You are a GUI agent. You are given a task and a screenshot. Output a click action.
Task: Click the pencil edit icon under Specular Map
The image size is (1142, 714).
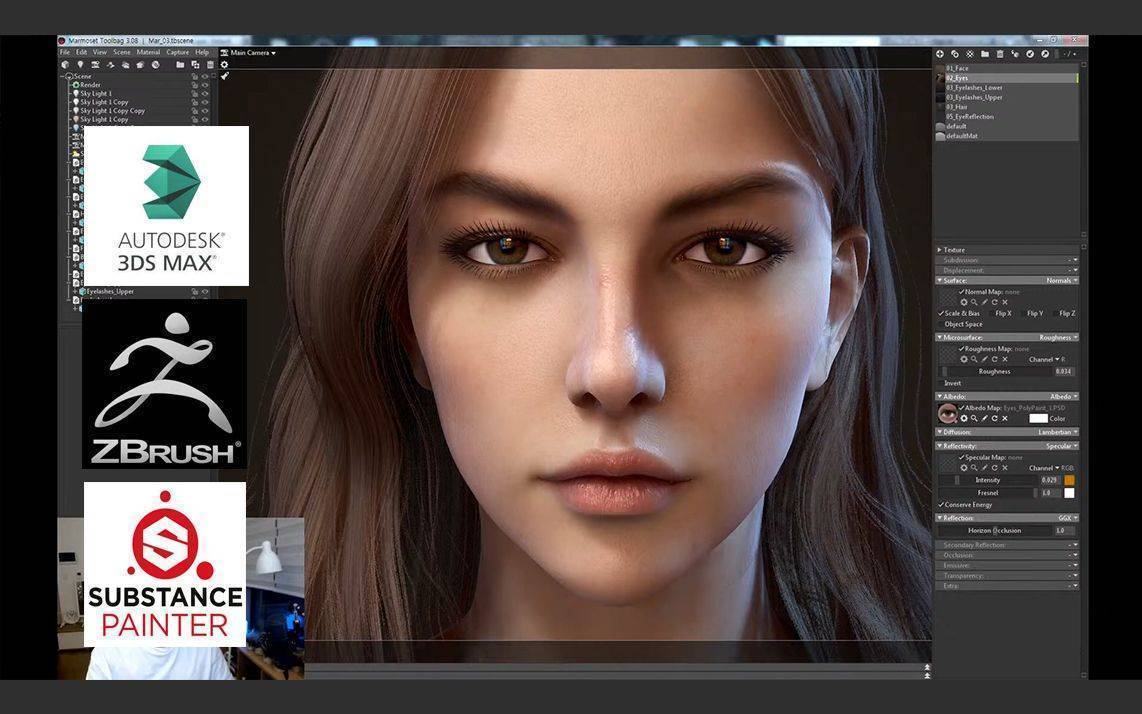click(x=984, y=467)
